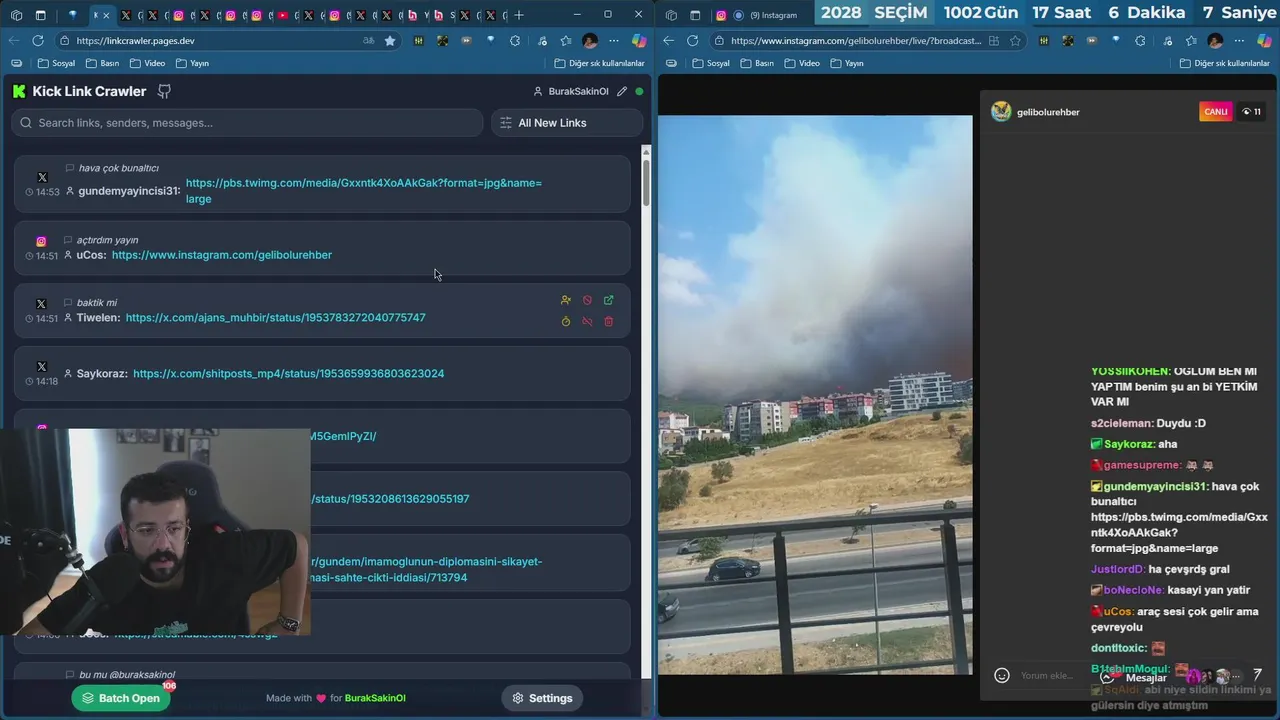The height and width of the screenshot is (720, 1280).
Task: Open Copilot icon in Instagram browser window
Action: coord(1264,41)
